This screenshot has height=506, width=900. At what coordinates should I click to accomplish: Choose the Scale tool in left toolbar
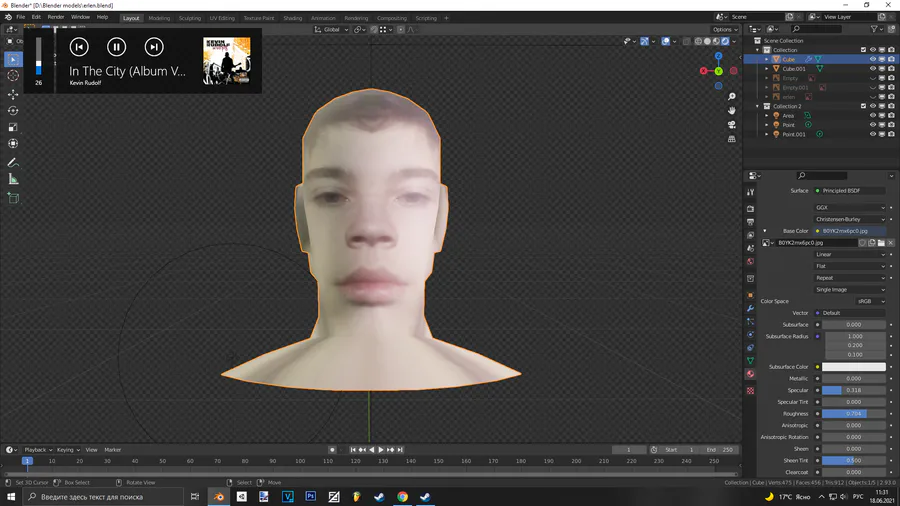13,128
